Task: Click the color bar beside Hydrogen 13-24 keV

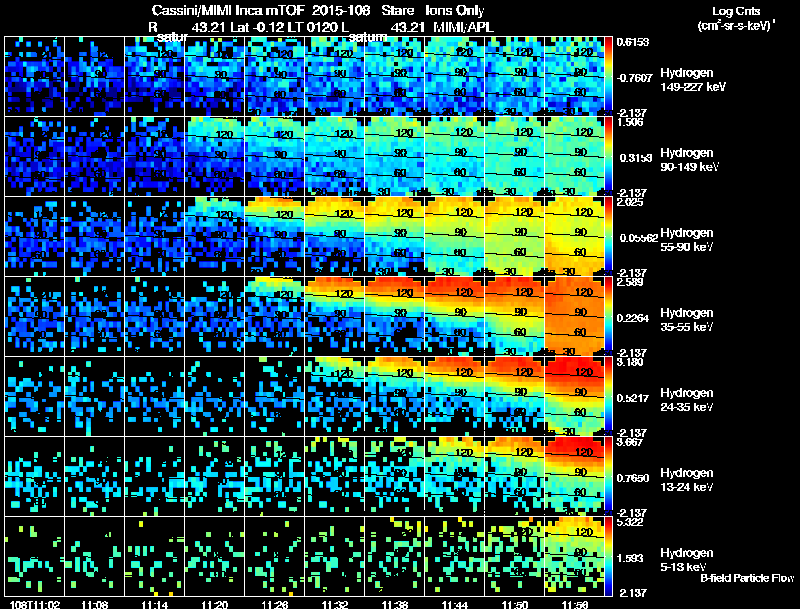Action: click(x=608, y=476)
